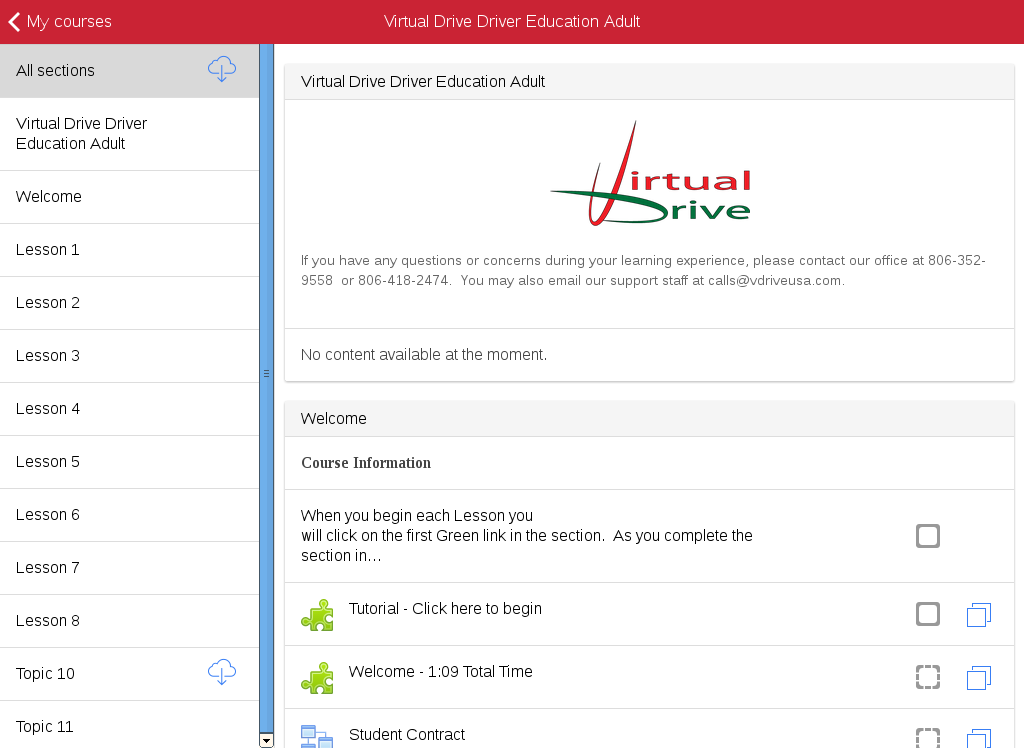This screenshot has width=1024, height=748.
Task: Click the sidebar scrollbar down arrow
Action: tap(266, 741)
